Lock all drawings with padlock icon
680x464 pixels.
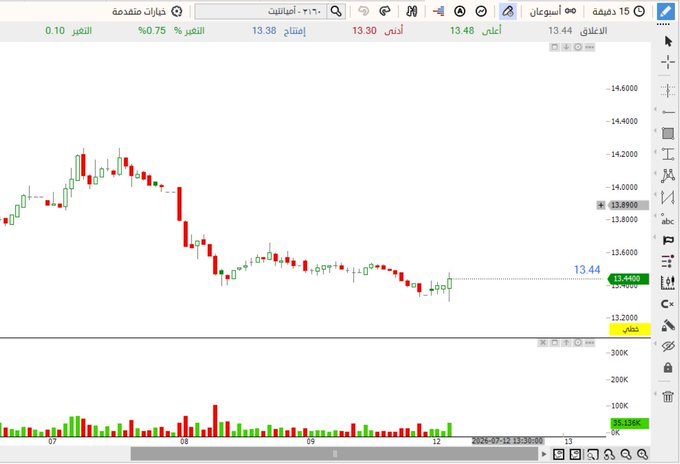tap(668, 368)
